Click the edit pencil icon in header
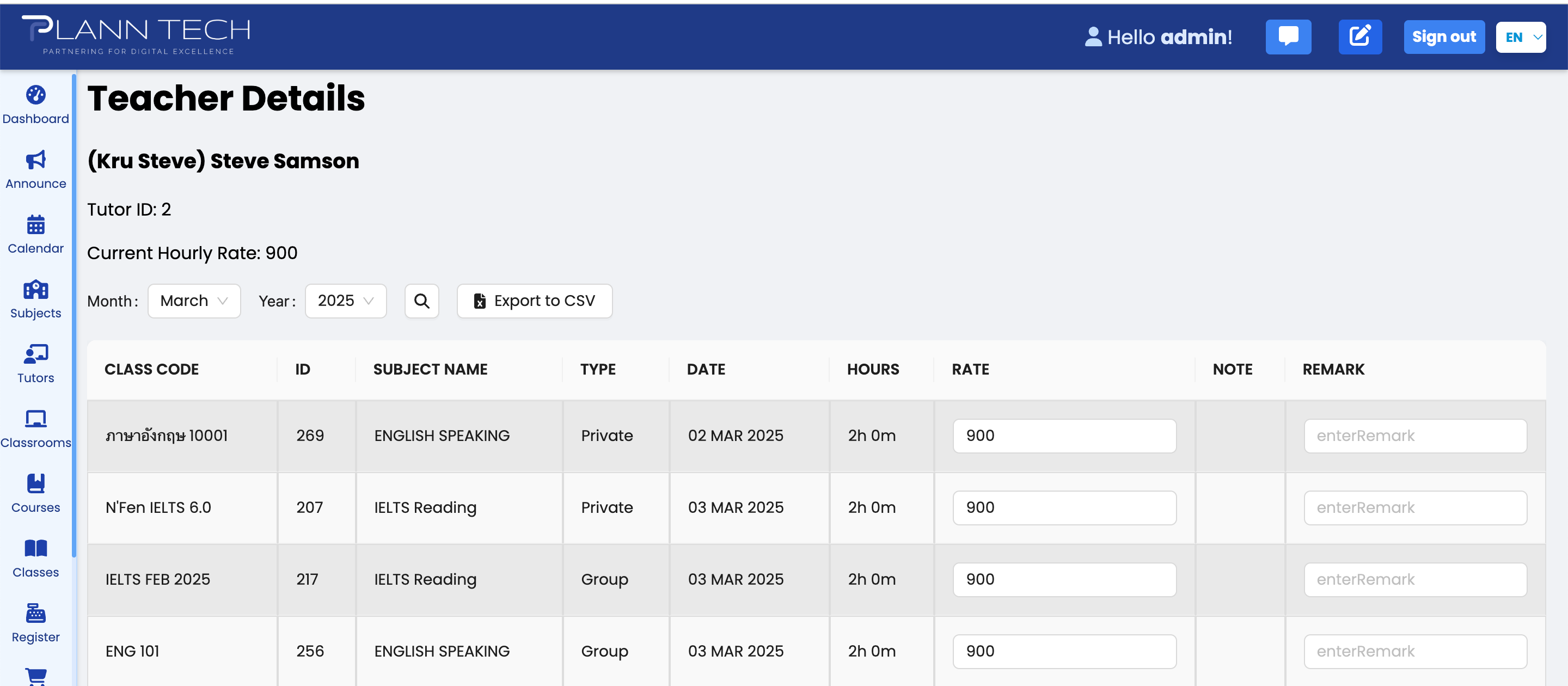Image resolution: width=1568 pixels, height=686 pixels. click(1359, 36)
